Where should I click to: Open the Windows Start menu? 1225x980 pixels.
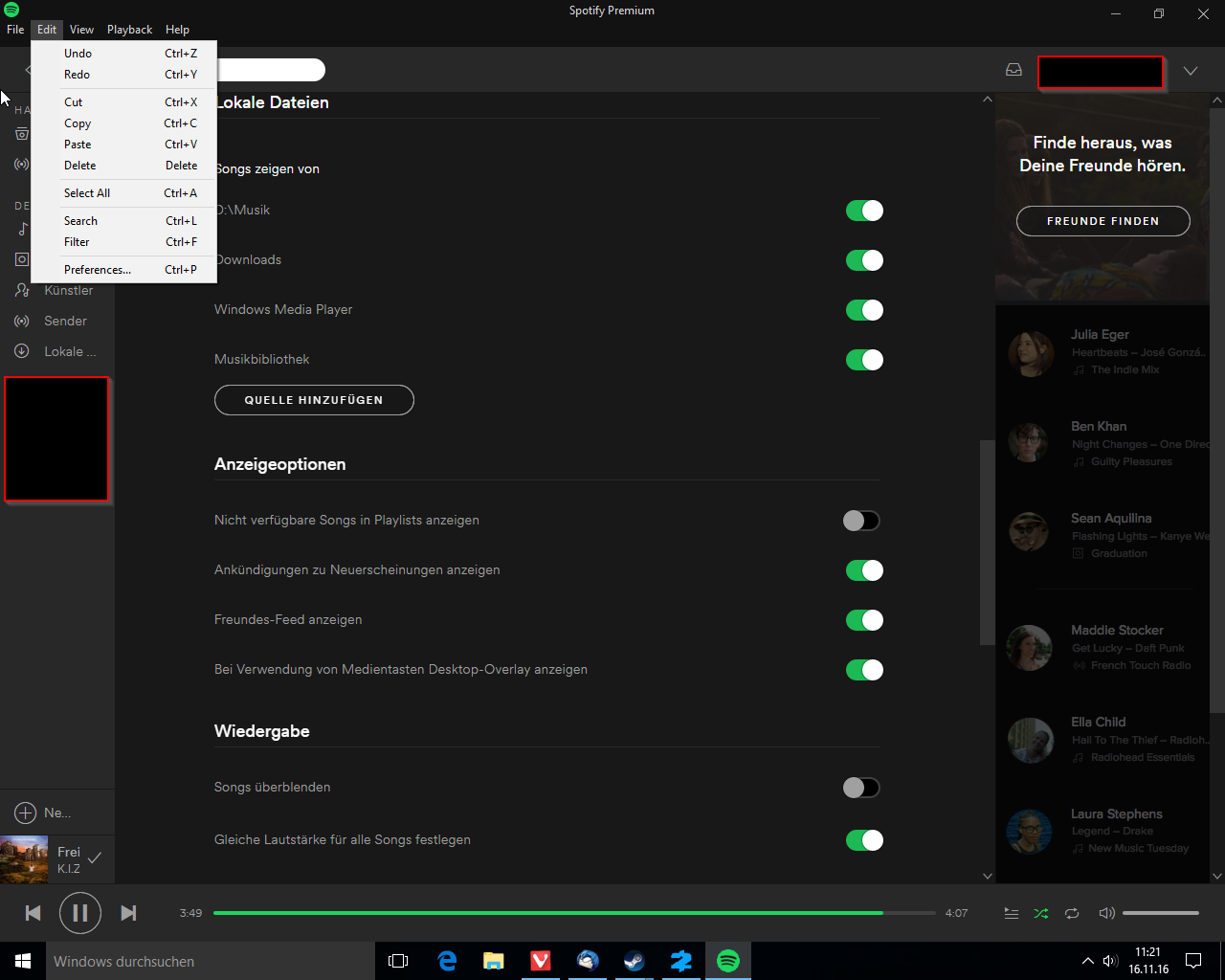[x=23, y=961]
